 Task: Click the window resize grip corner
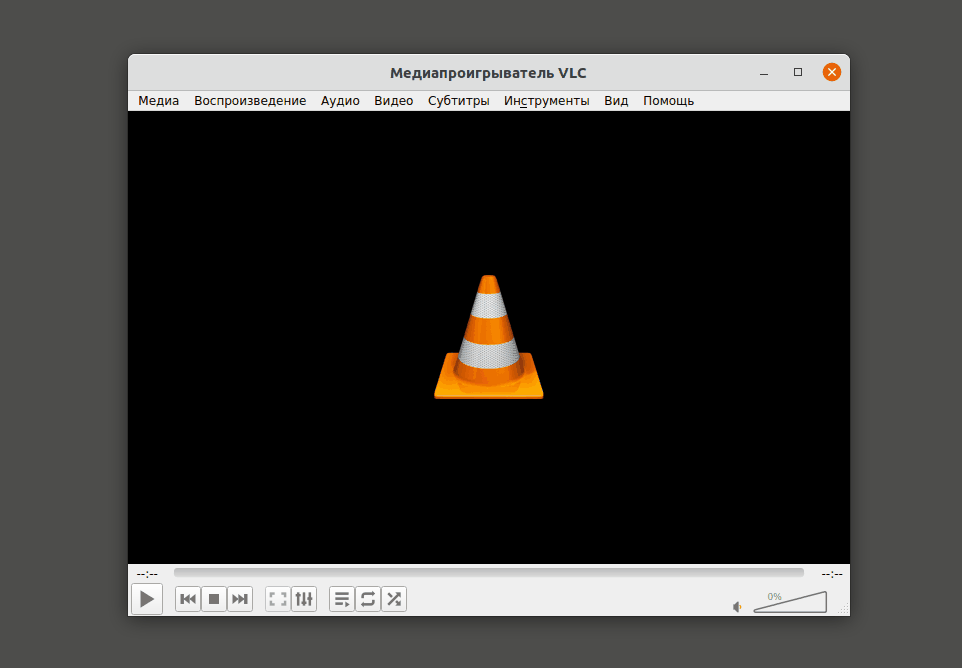coord(844,609)
